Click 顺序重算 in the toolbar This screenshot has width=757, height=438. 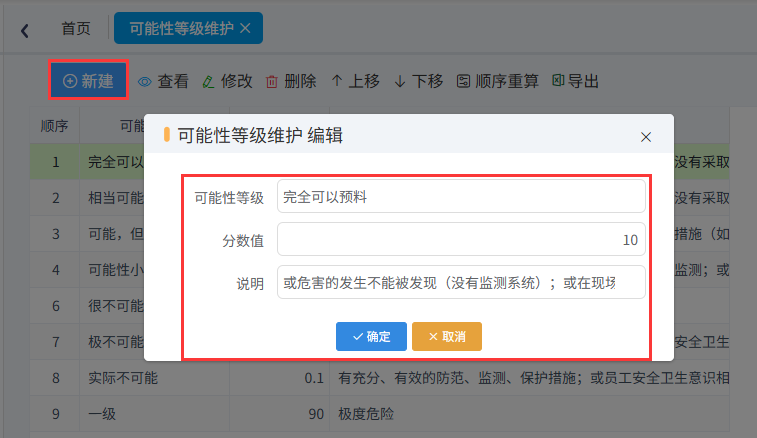tap(507, 81)
